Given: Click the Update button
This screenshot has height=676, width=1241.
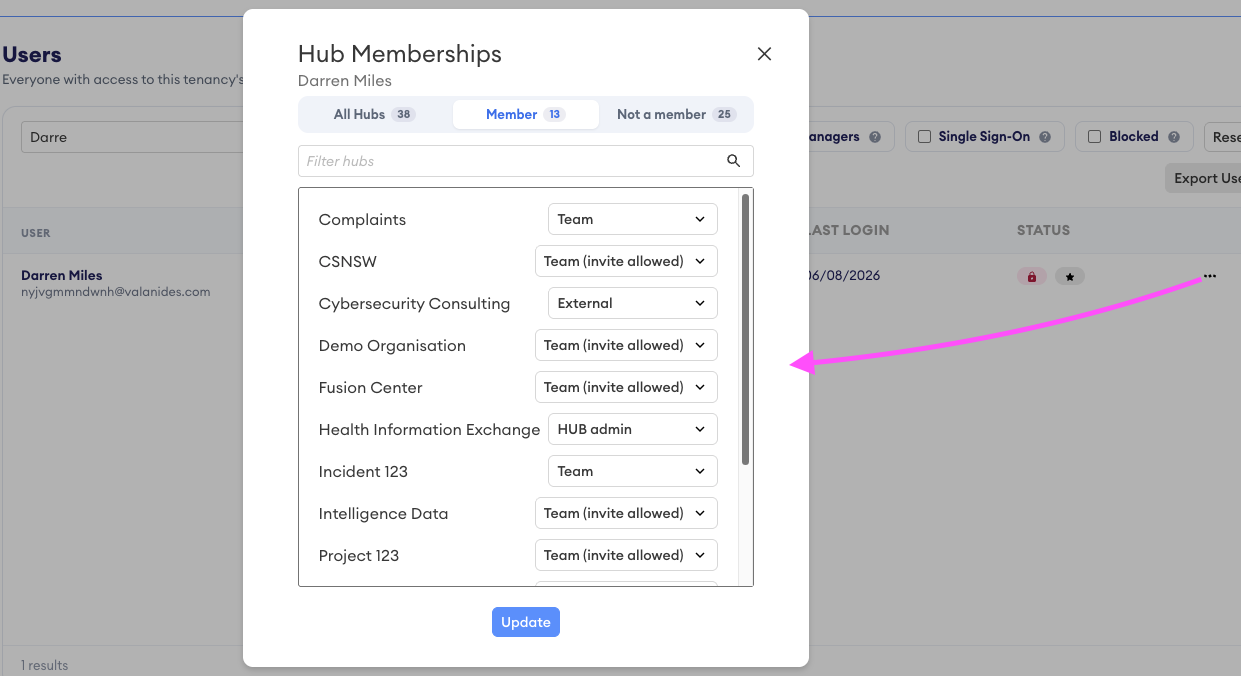Looking at the screenshot, I should pos(526,622).
